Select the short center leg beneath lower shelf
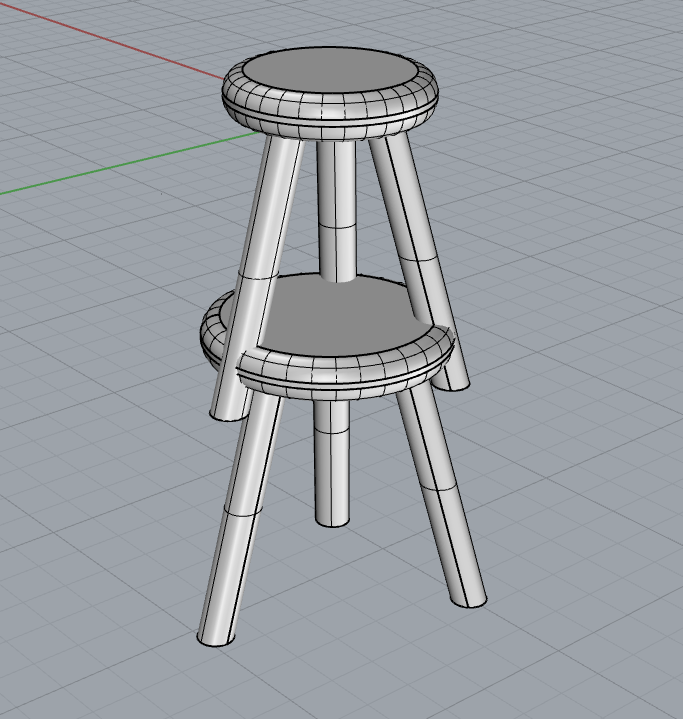 point(331,463)
